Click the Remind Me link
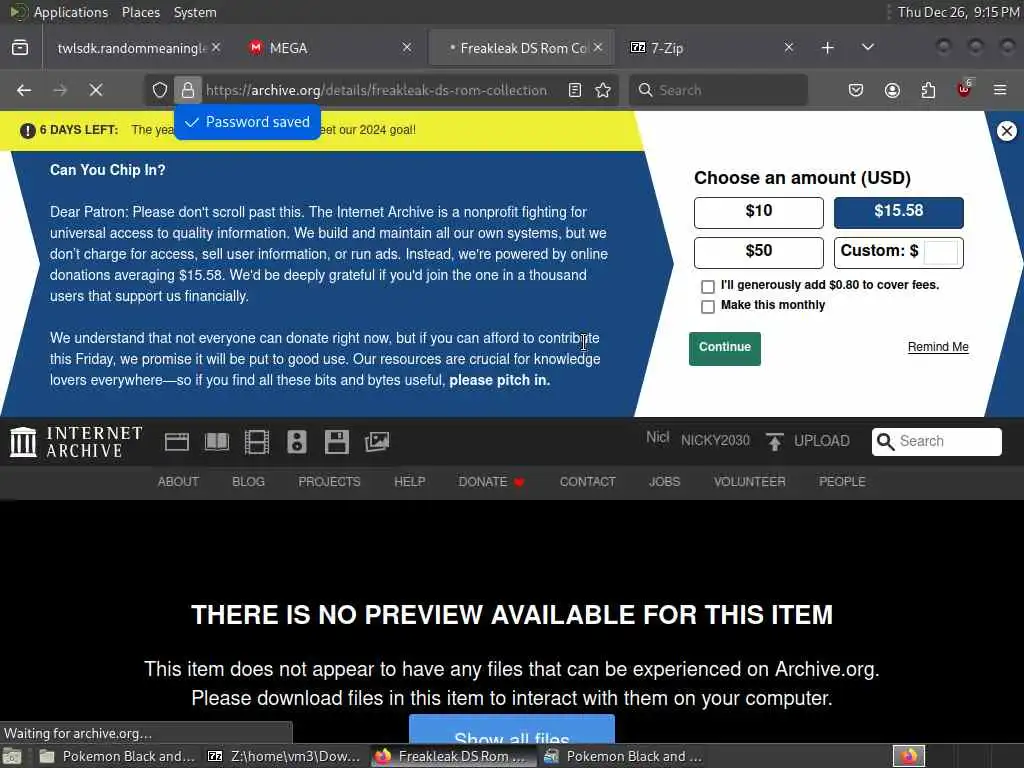Screen dimensions: 1024x768 coord(938,347)
